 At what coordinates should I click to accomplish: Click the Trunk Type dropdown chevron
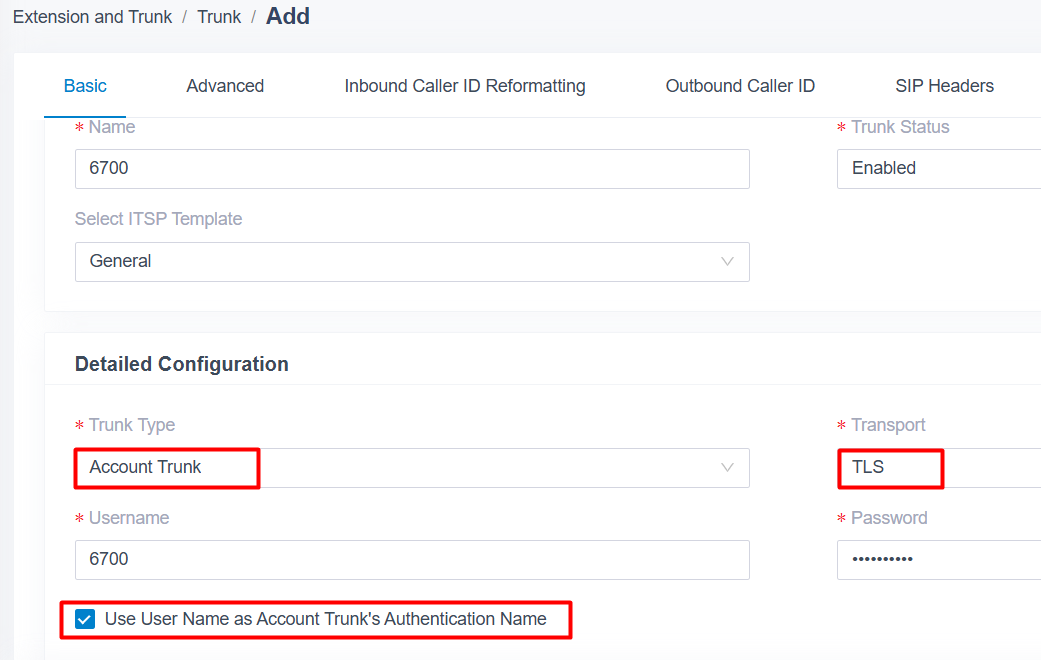(x=727, y=467)
